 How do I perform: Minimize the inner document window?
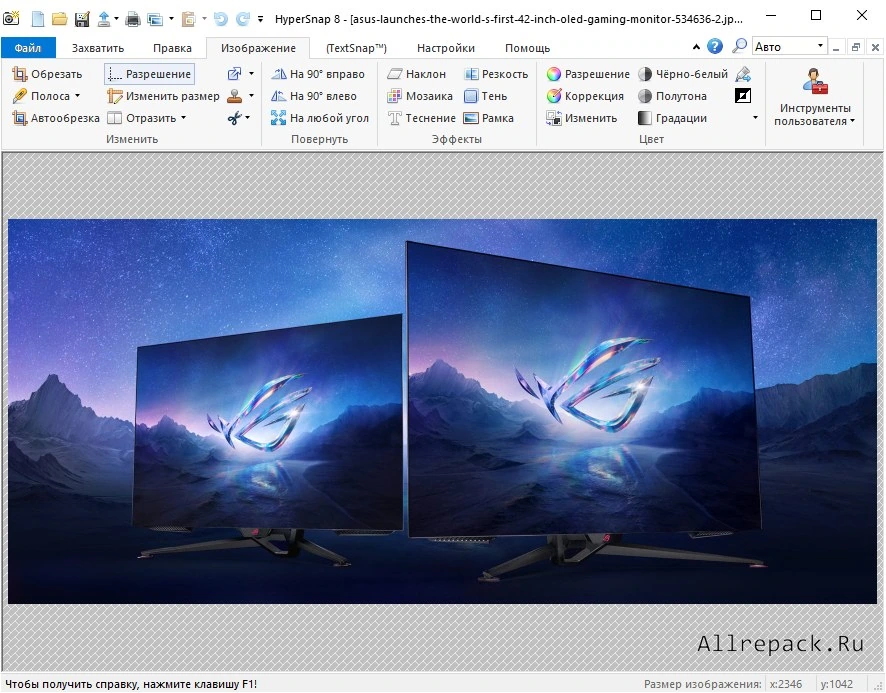pos(836,47)
